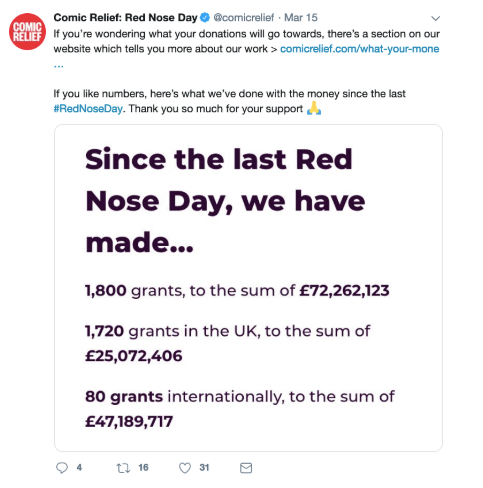Viewport: 483px width, 488px height.
Task: Click the Comic Relief: Red Nose Day name
Action: click(x=125, y=17)
